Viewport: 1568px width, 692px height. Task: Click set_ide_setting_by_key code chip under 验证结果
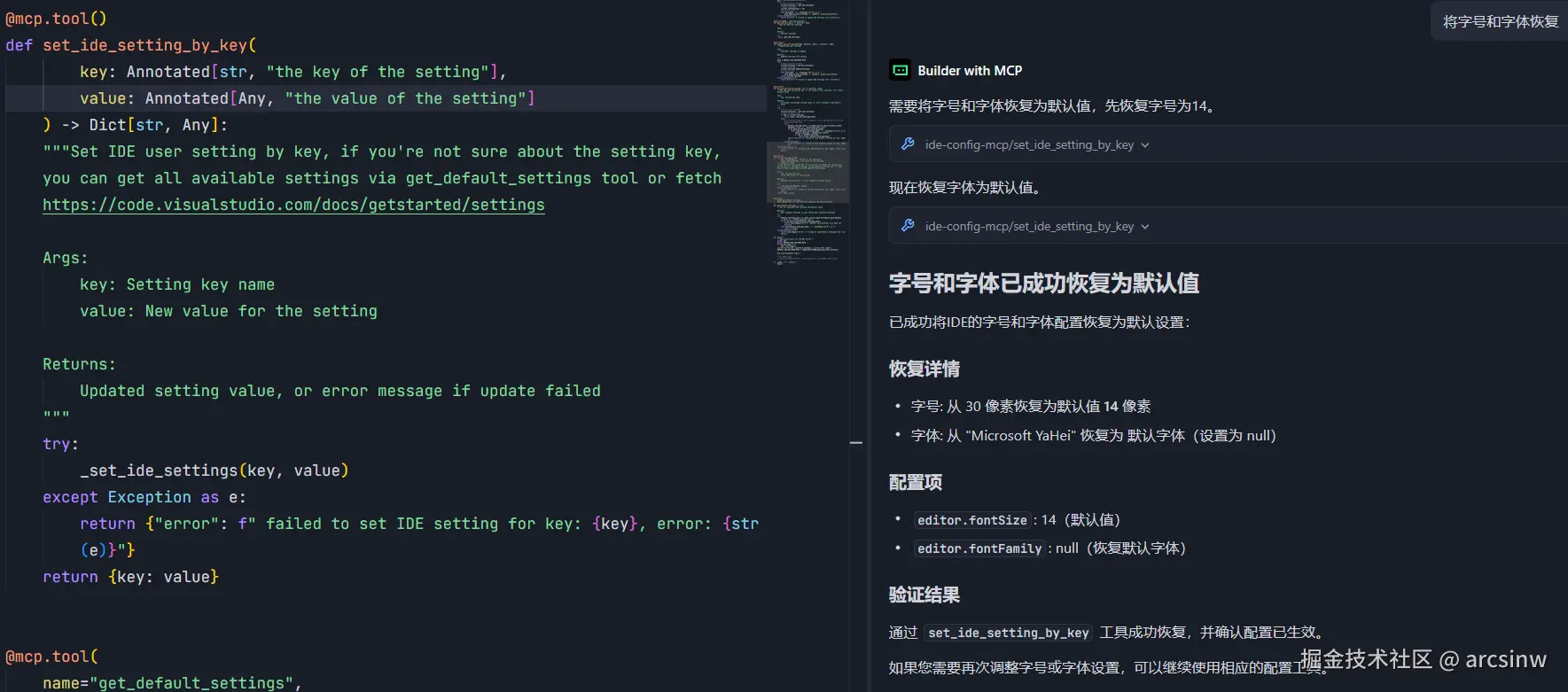pos(1008,633)
